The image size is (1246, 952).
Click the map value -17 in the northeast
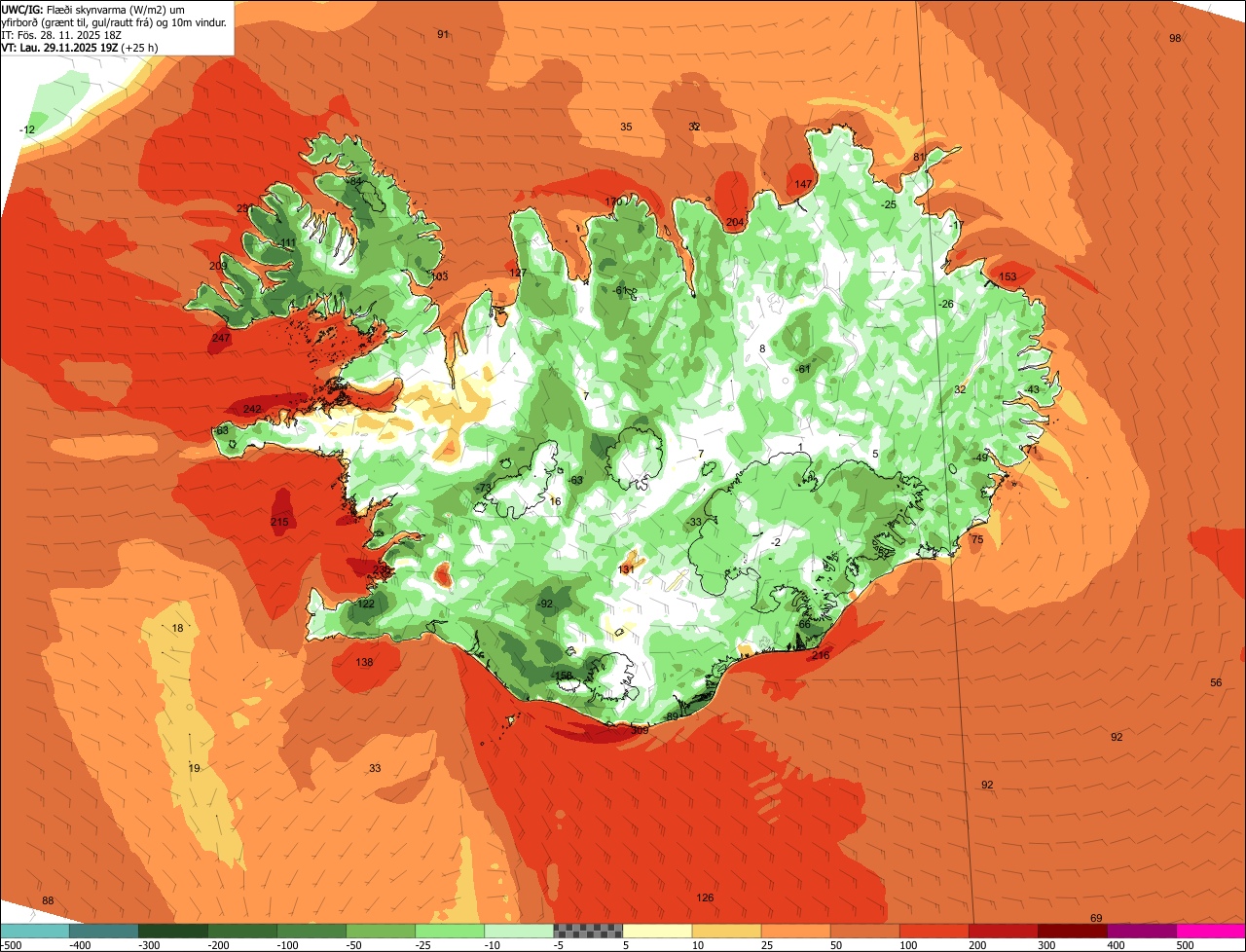(956, 225)
